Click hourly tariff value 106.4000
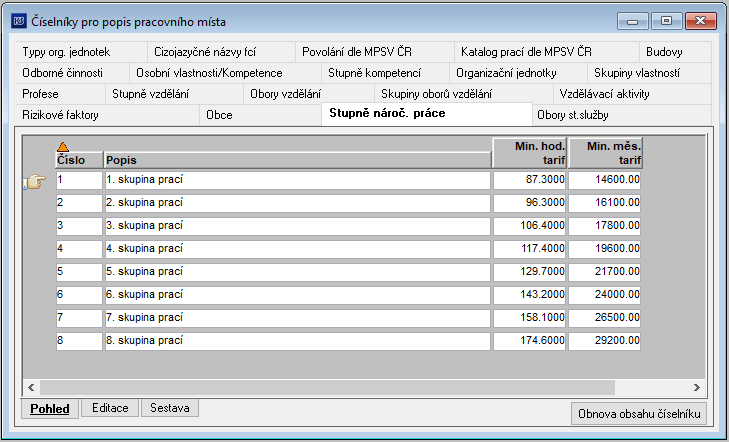The image size is (729, 442). click(529, 226)
